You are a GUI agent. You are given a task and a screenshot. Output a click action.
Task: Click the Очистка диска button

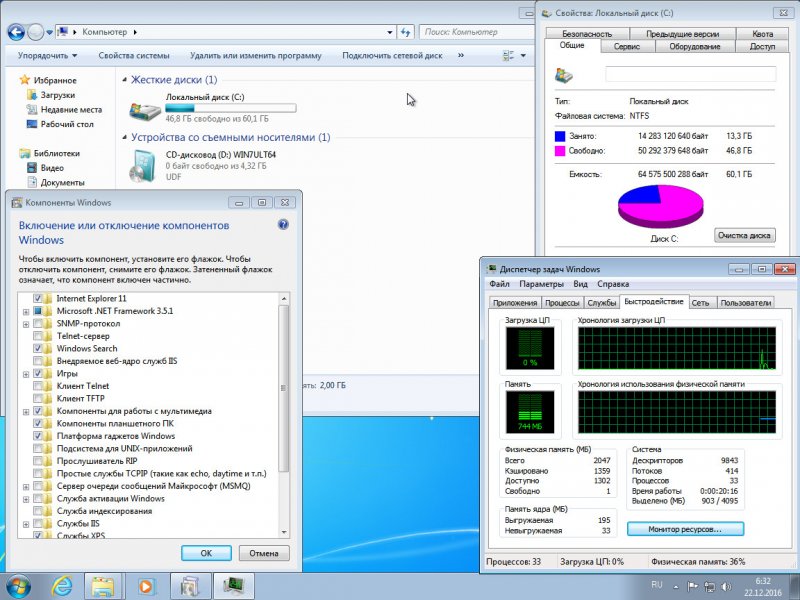click(744, 235)
